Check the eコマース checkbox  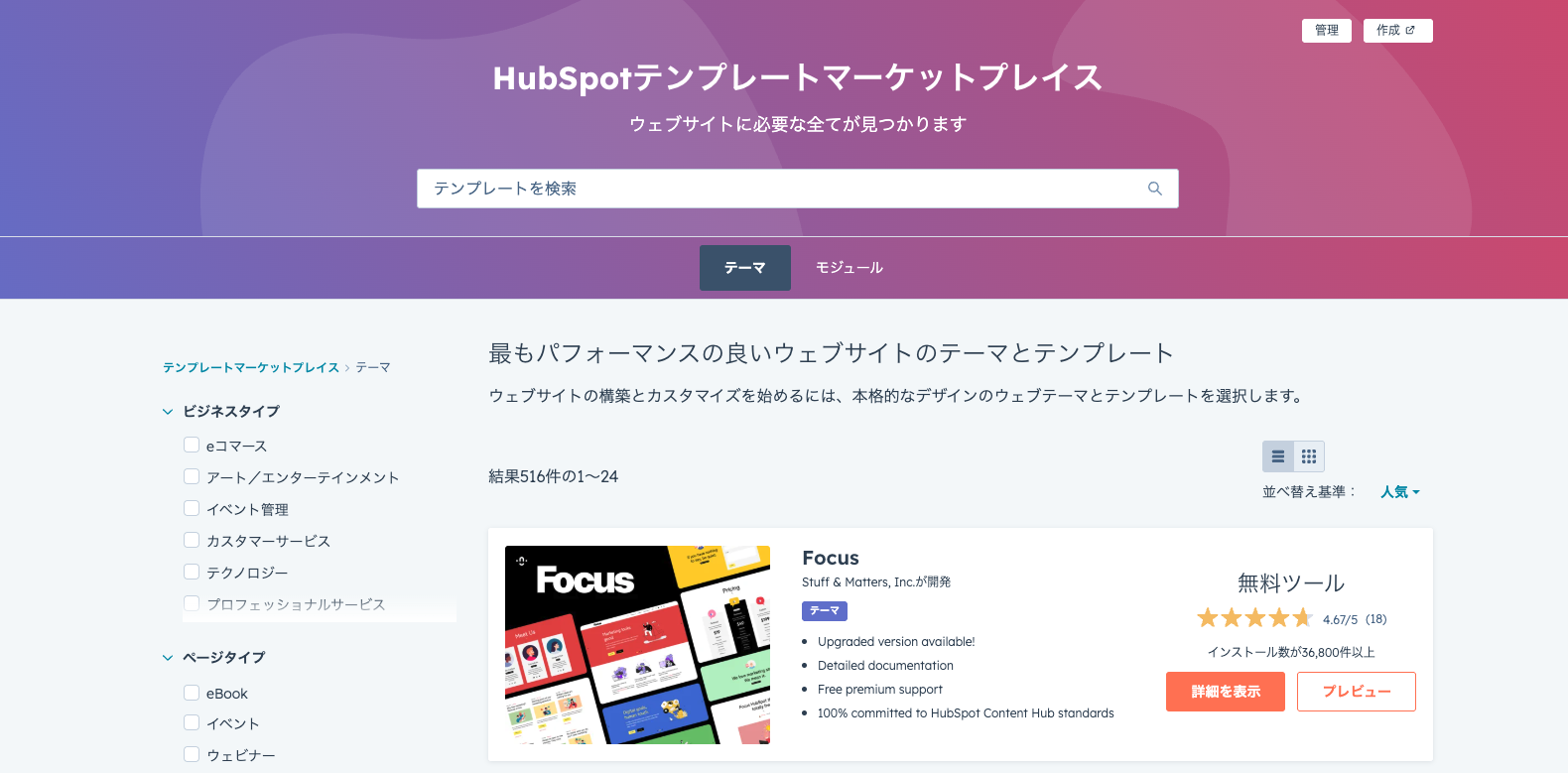coord(192,446)
